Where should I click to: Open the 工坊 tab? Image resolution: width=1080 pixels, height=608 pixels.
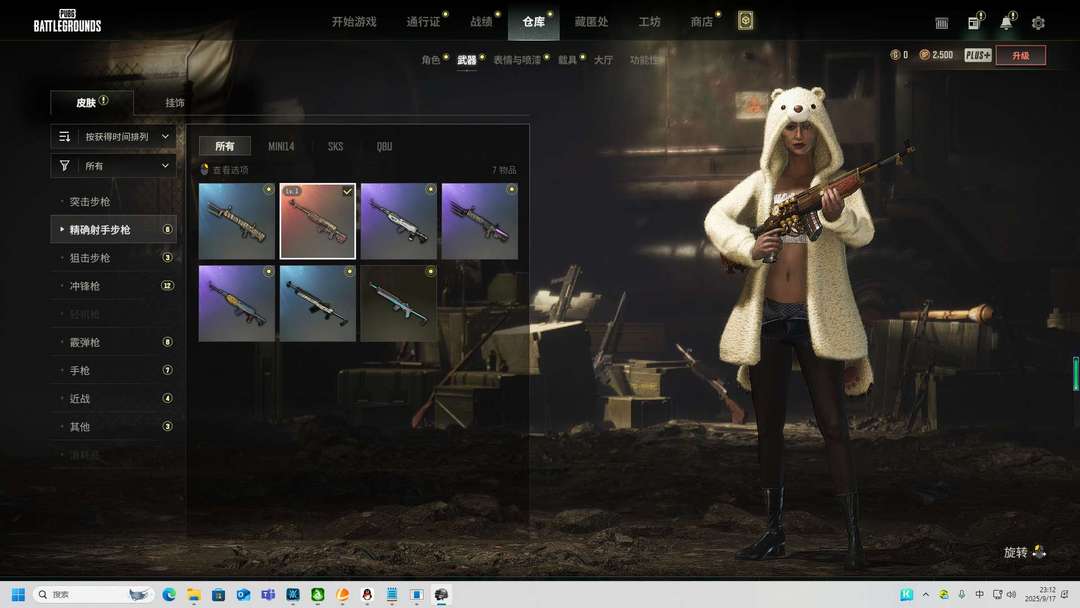(649, 22)
